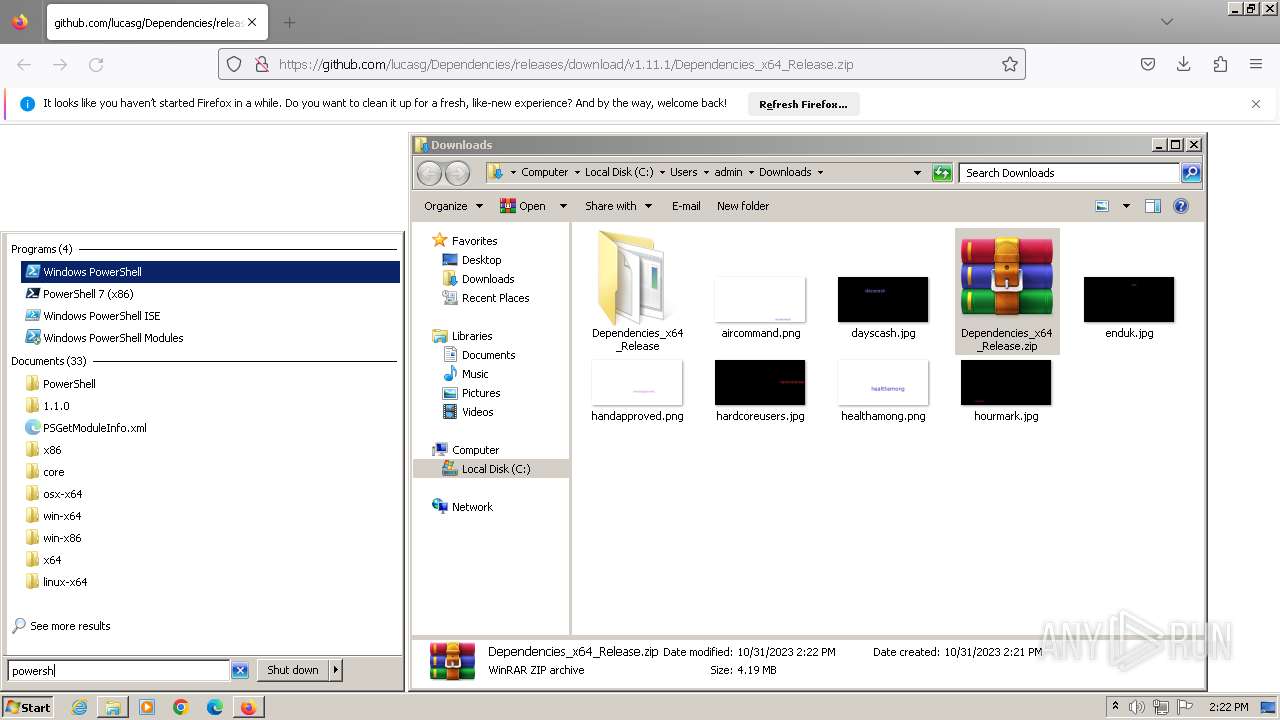Open Firefox Downloads panel
Viewport: 1280px width, 720px height.
[1184, 64]
